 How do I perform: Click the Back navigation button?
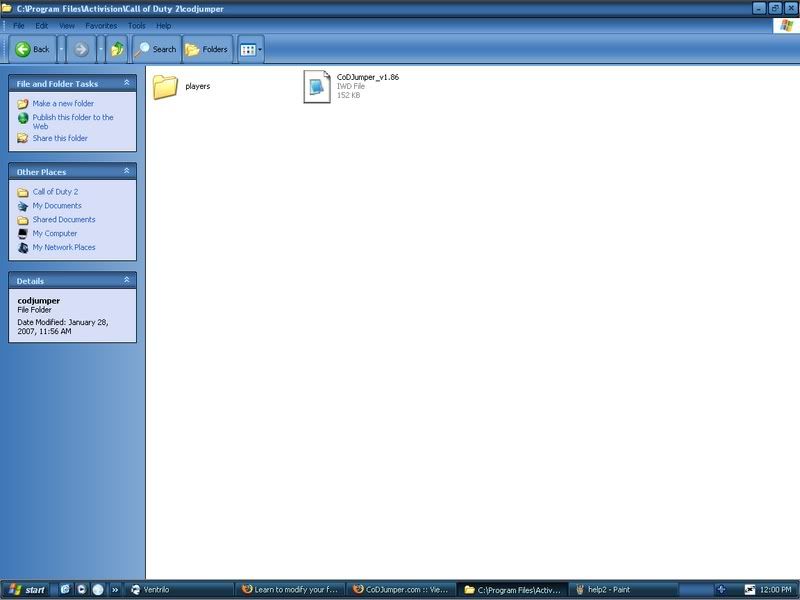point(33,49)
